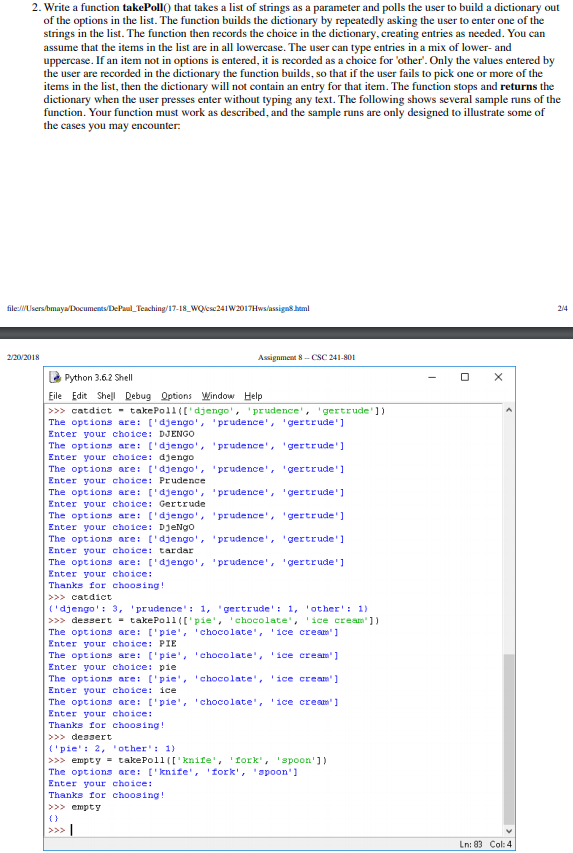573x853 pixels.
Task: Click the {'pie': 2, 'other': 1} output
Action: tap(112, 749)
